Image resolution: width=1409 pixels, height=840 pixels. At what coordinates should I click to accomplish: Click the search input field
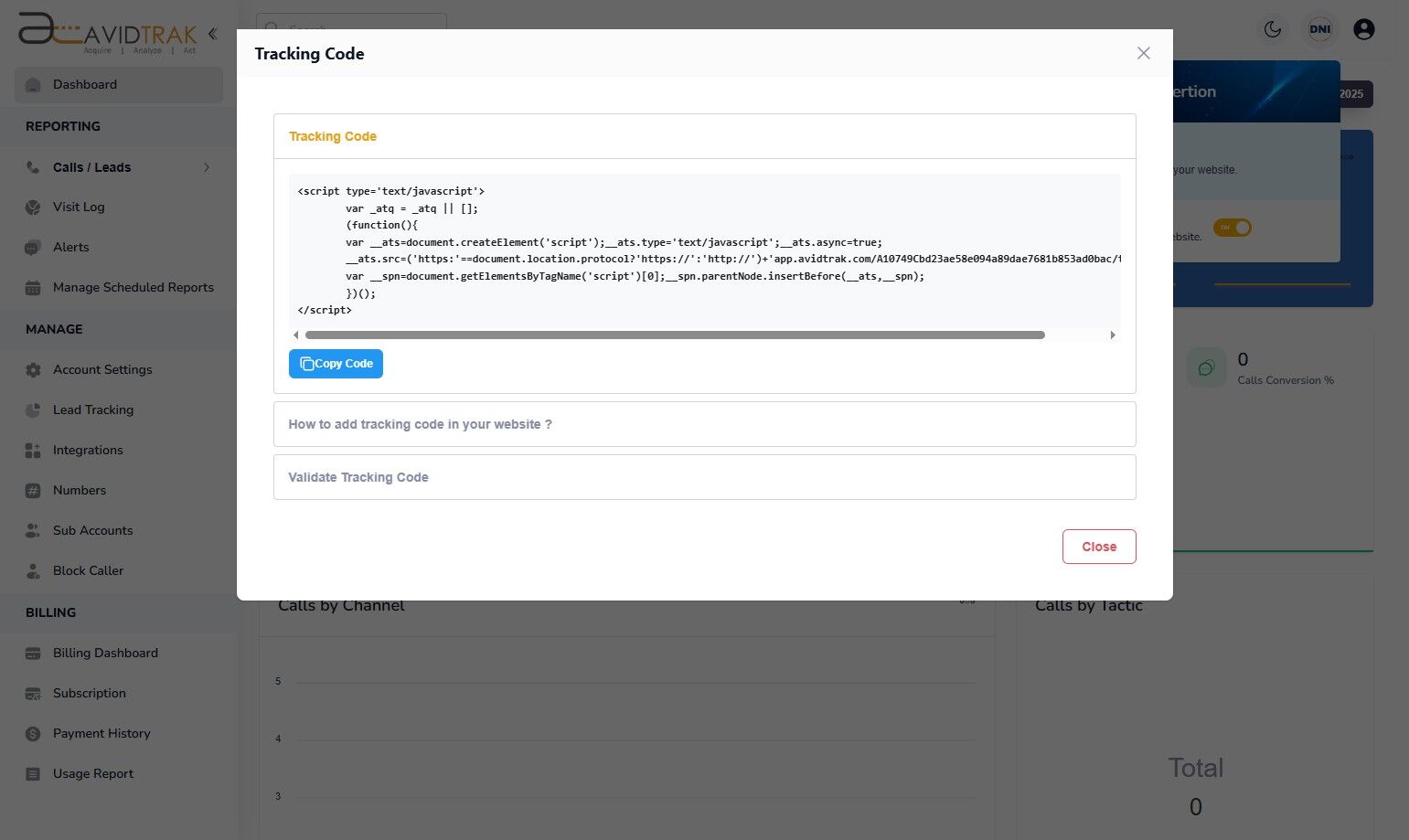(x=351, y=28)
